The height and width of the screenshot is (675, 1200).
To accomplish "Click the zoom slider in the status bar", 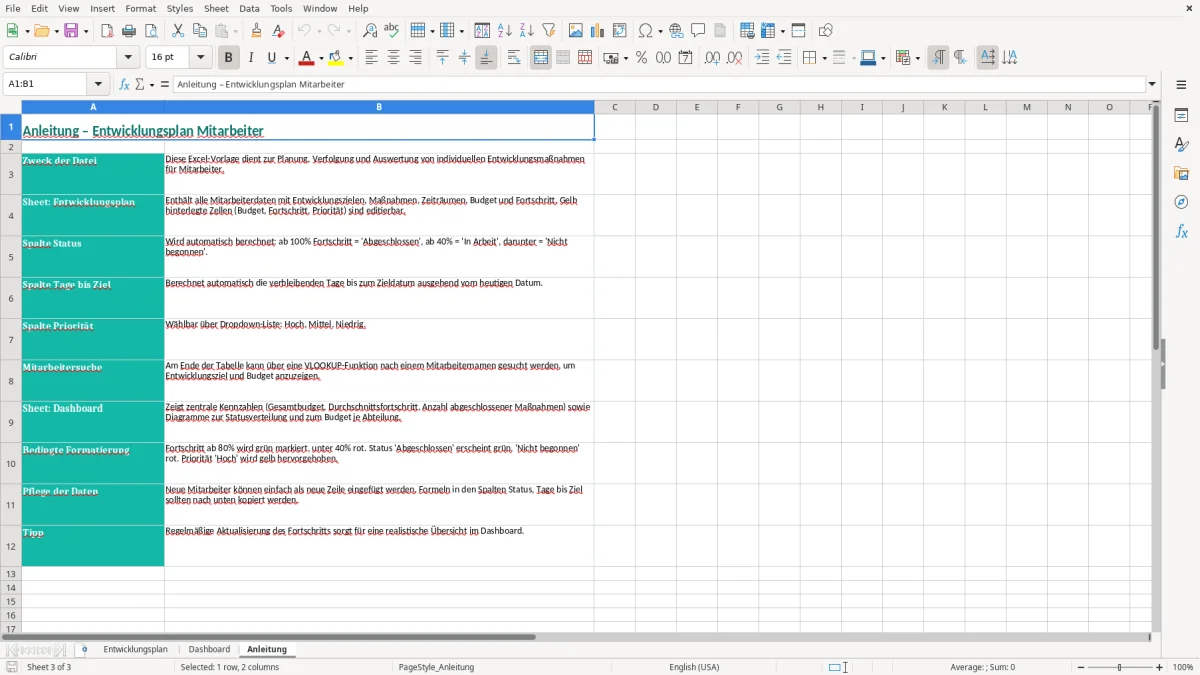I will (x=1120, y=667).
